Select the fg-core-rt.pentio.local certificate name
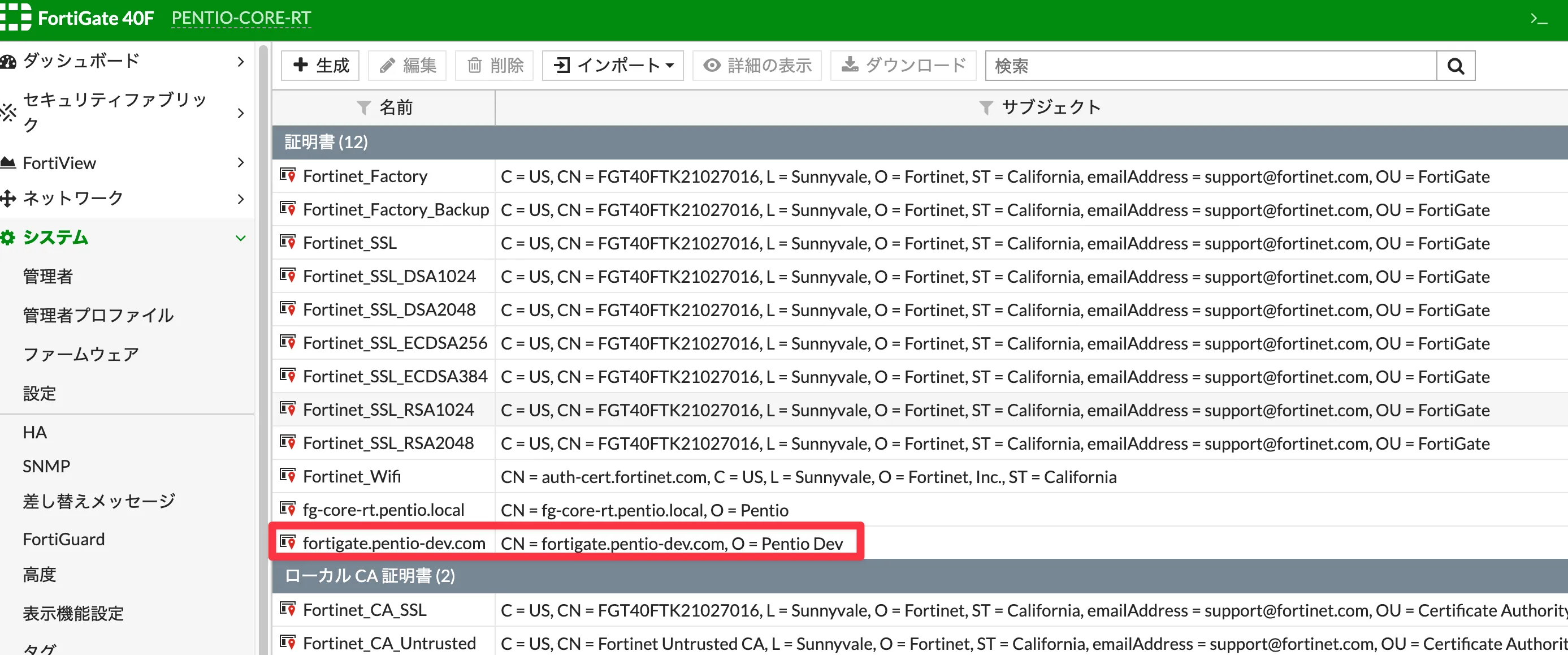Image resolution: width=1568 pixels, height=655 pixels. point(383,510)
